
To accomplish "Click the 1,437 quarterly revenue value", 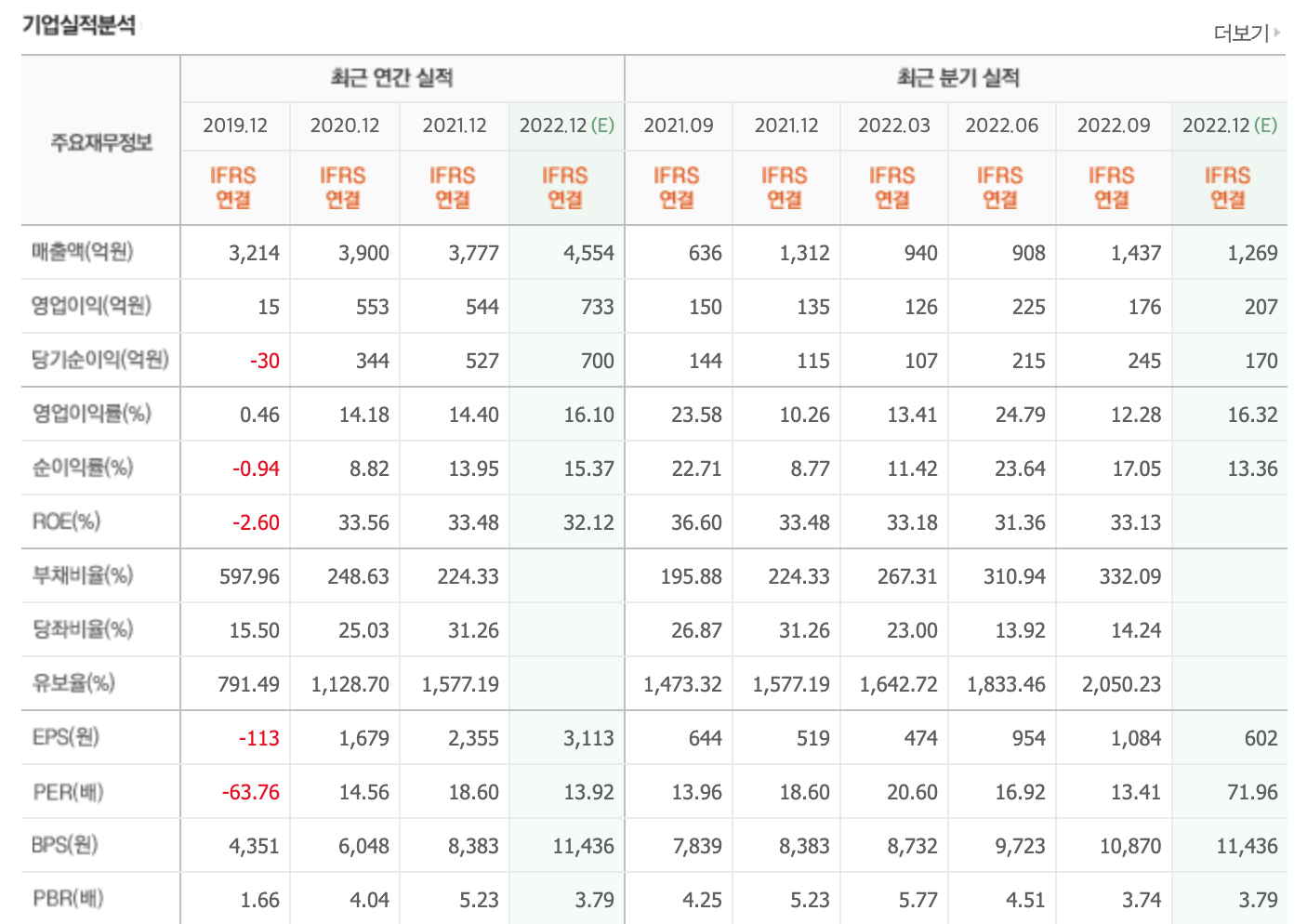I will (x=1136, y=253).
